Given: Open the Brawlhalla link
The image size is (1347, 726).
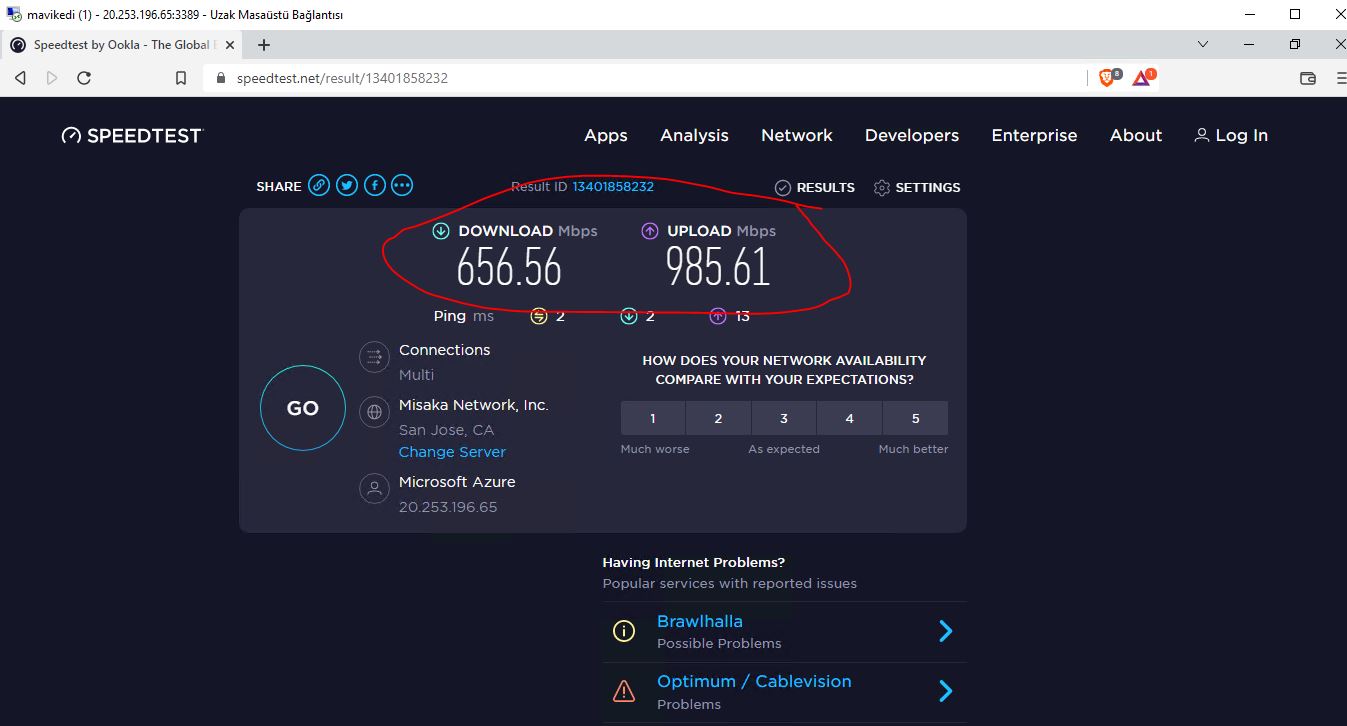Looking at the screenshot, I should (700, 621).
